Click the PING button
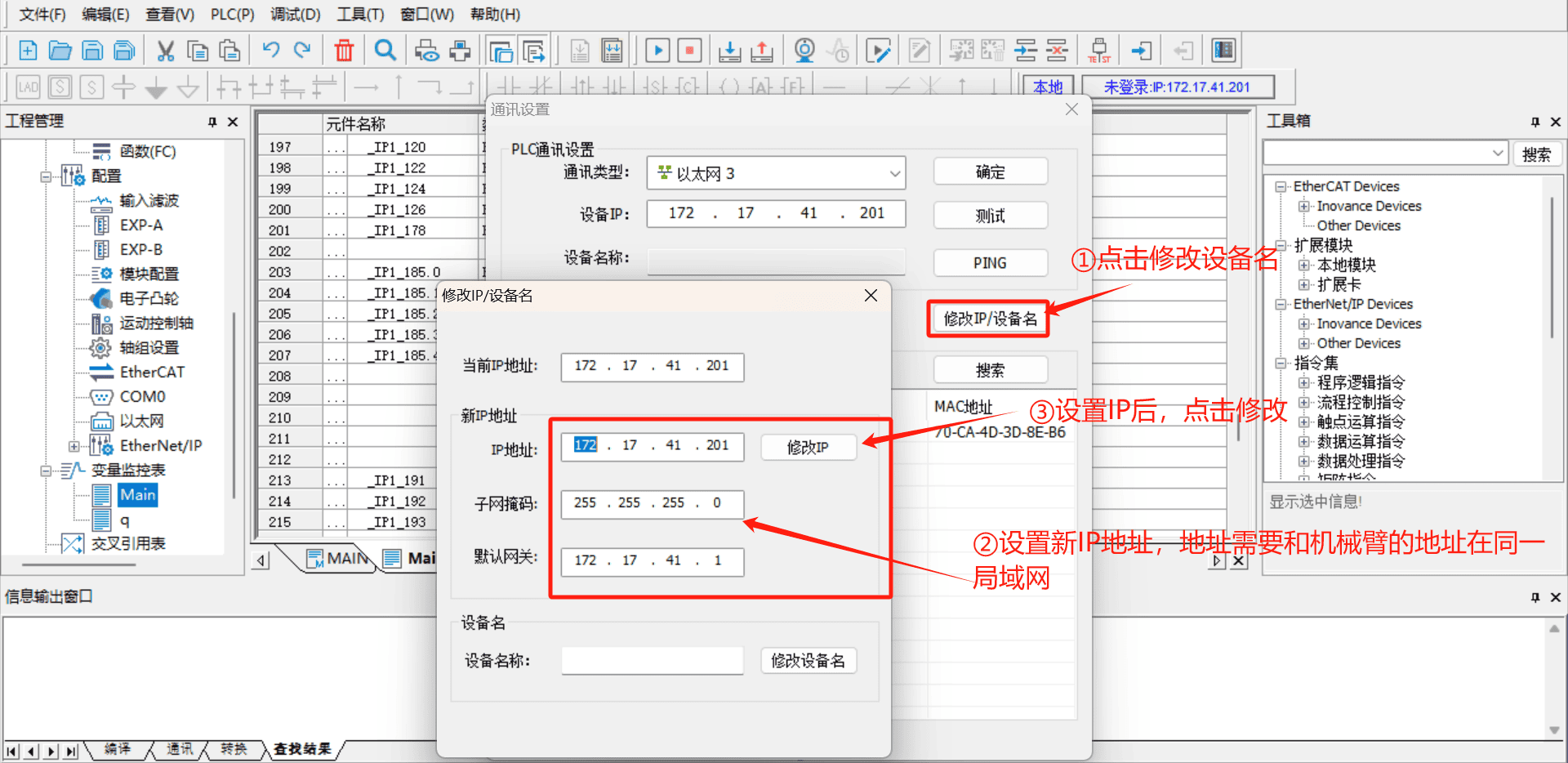 pos(990,263)
